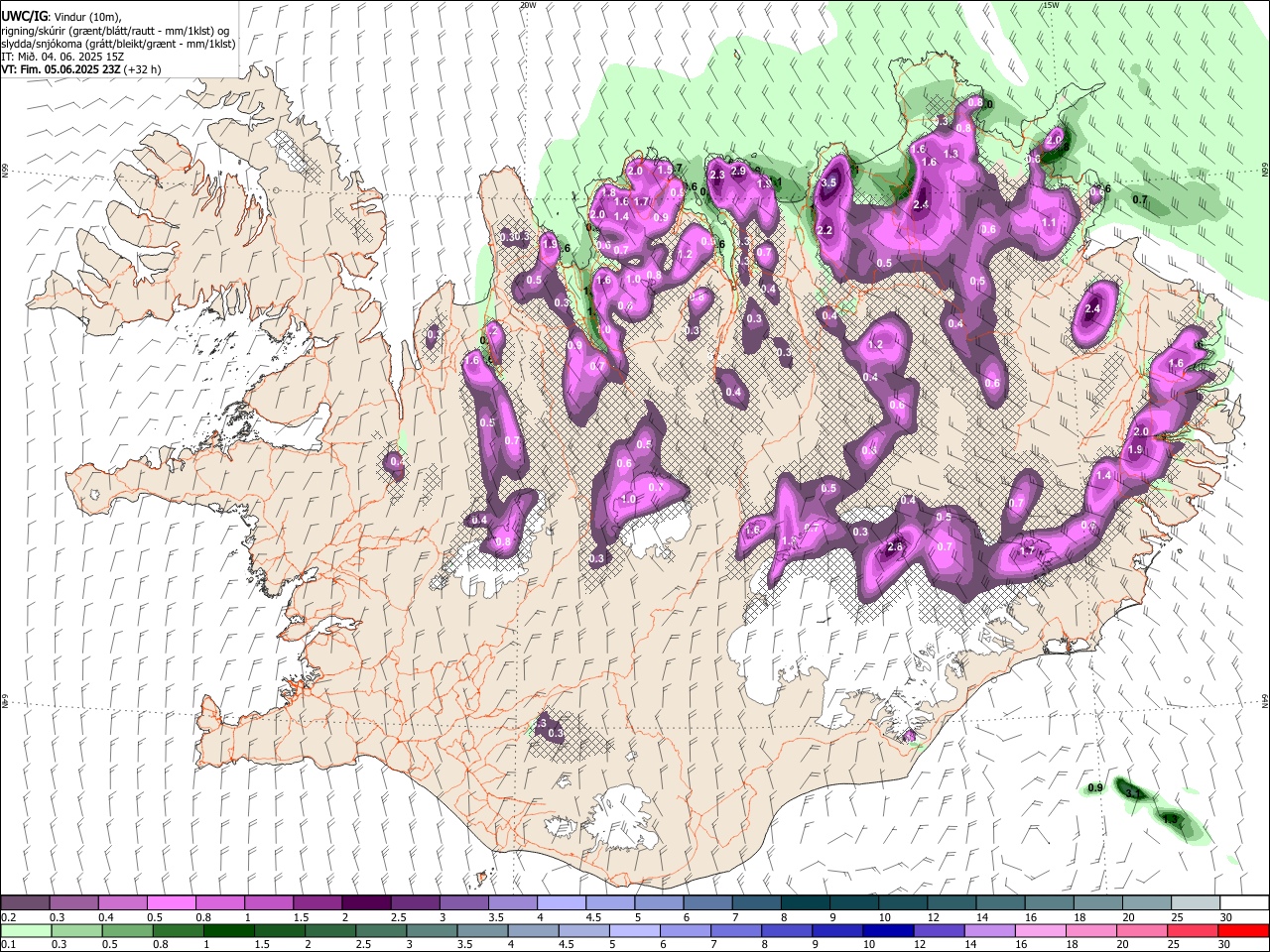This screenshot has width=1270, height=952.
Task: Select the white swatch after 30 on snow scale
Action: tap(1243, 902)
